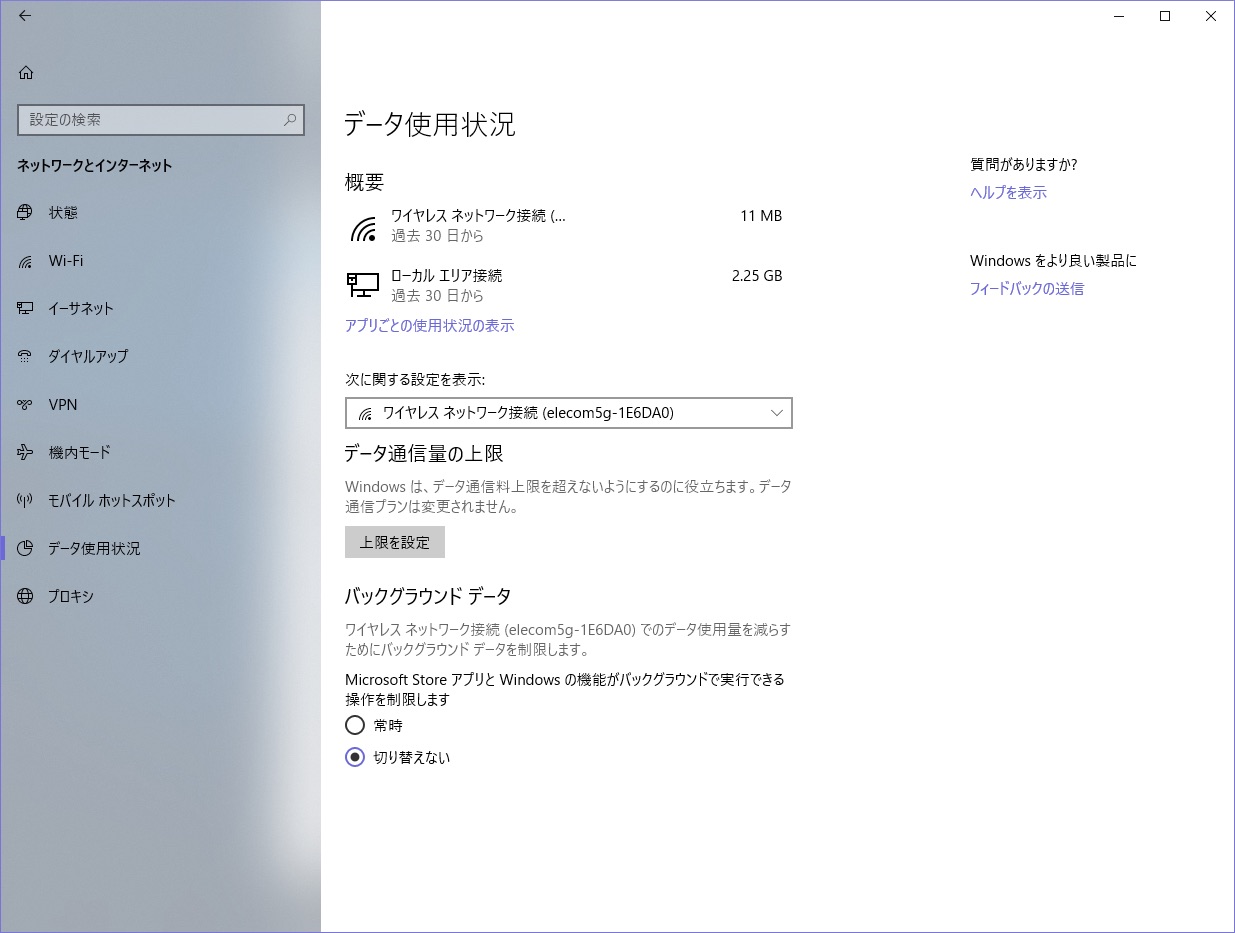Click ワイヤレス ネットワーク接続 usage entry
This screenshot has width=1235, height=933.
(x=564, y=226)
